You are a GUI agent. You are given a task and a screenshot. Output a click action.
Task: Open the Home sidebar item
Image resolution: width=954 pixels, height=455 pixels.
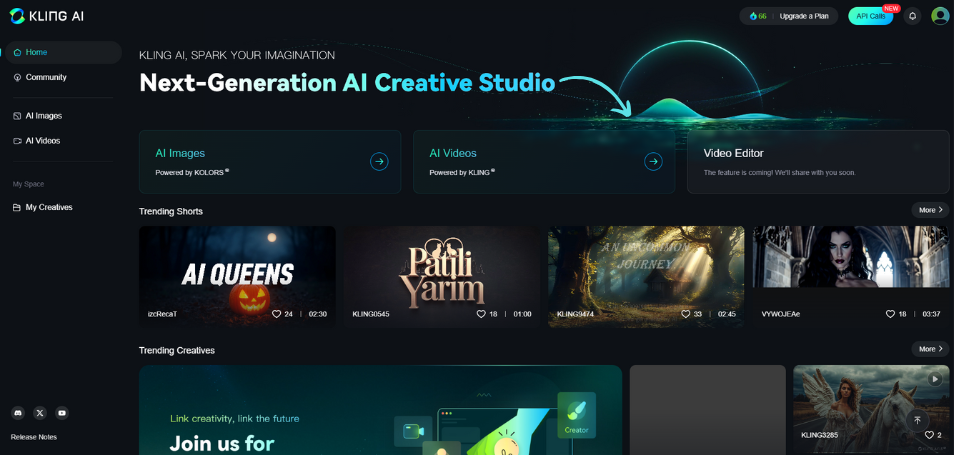pyautogui.click(x=62, y=52)
